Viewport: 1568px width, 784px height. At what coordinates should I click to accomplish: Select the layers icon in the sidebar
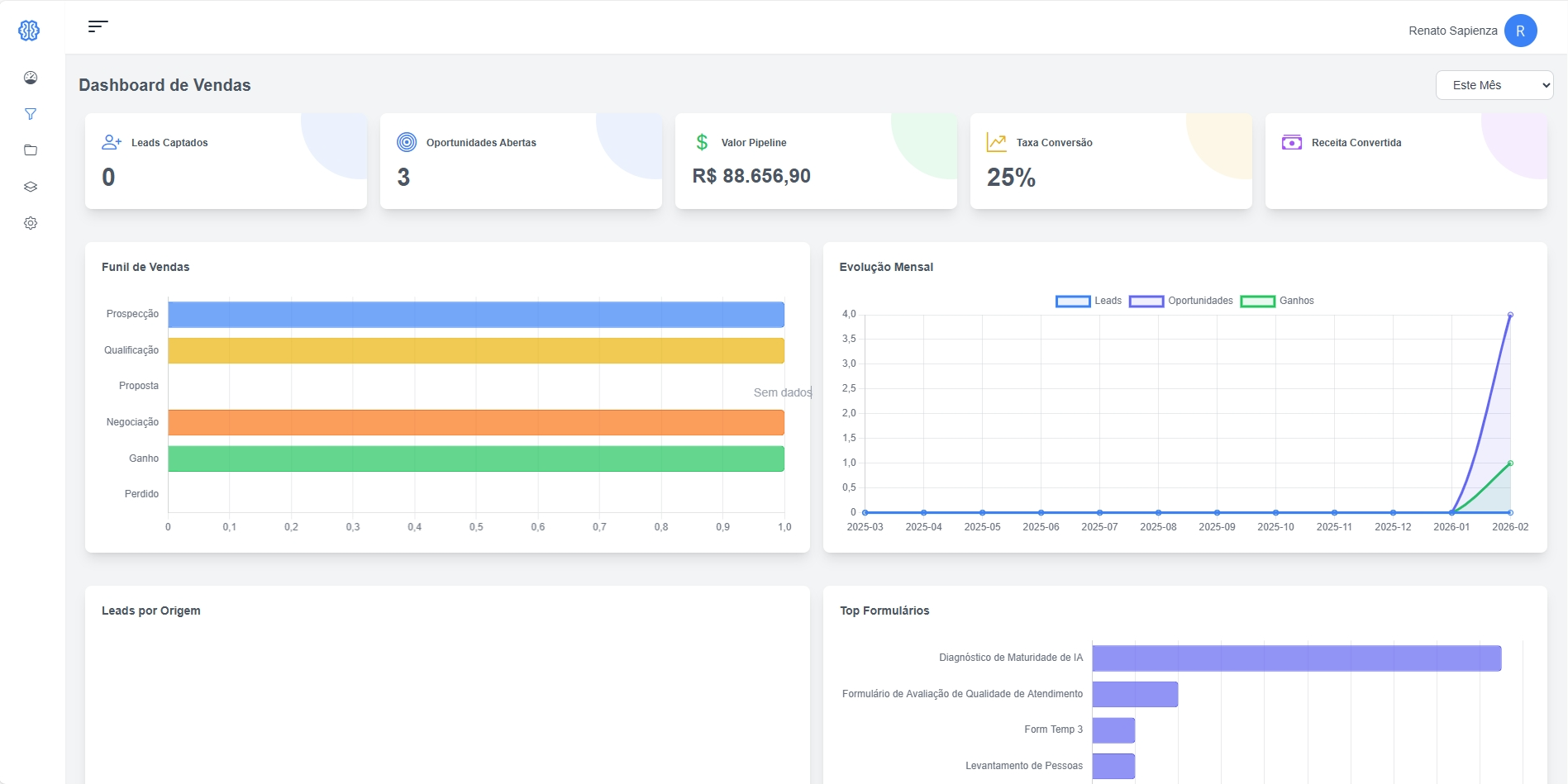(x=30, y=186)
